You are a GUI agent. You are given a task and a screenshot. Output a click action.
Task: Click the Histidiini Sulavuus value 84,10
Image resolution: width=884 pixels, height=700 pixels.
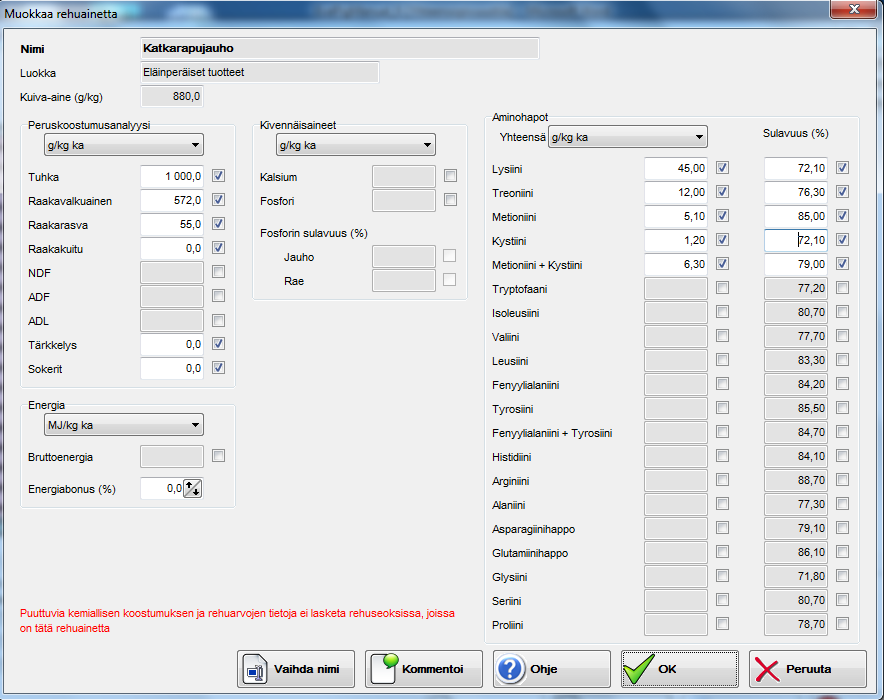pos(796,457)
